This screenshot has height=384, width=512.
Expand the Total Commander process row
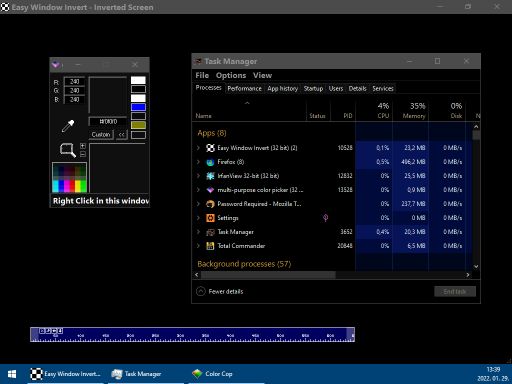coord(198,246)
